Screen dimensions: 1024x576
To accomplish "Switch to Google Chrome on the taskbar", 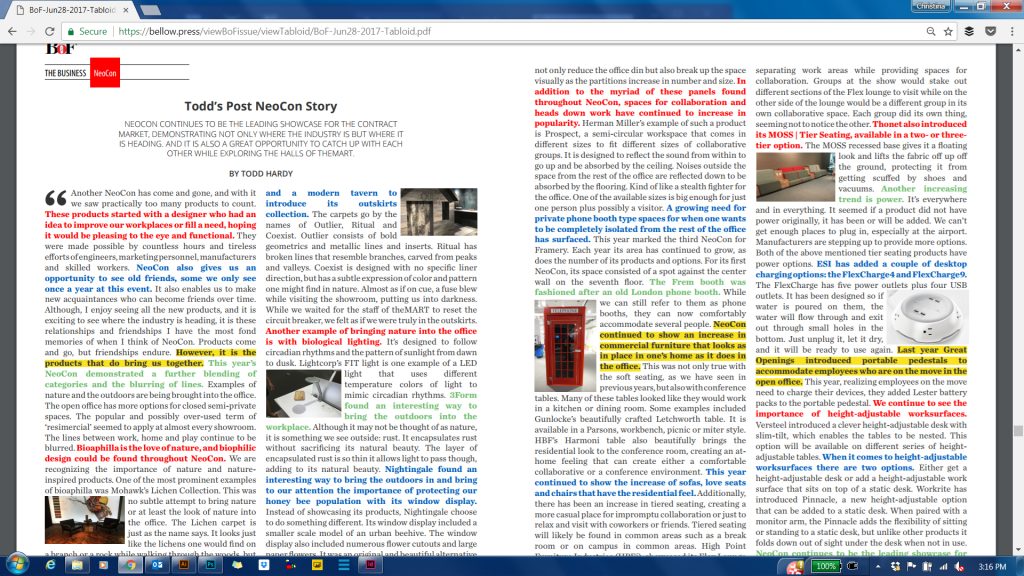I will click(x=130, y=566).
